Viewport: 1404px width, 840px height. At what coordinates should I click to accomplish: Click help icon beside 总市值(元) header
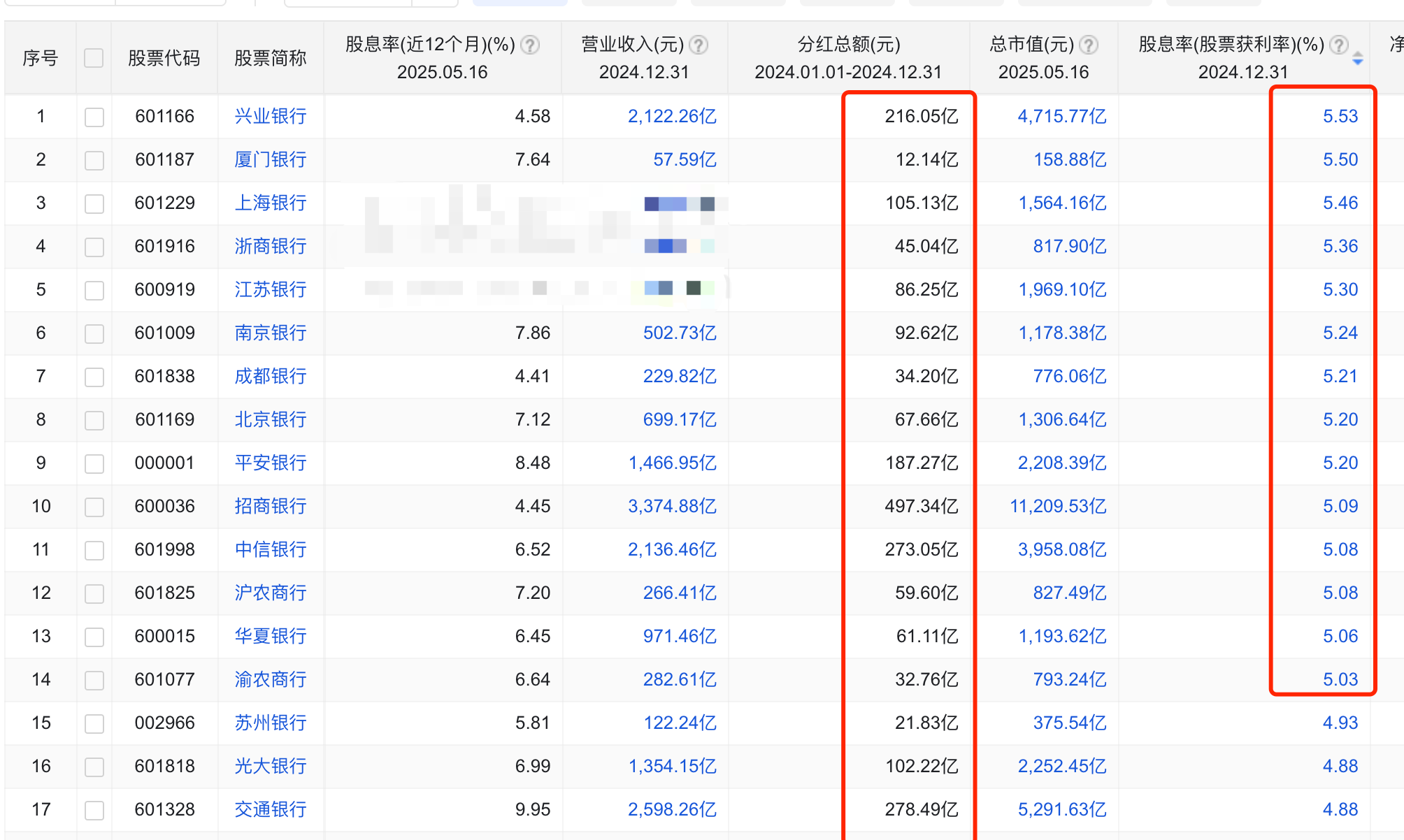(1088, 45)
